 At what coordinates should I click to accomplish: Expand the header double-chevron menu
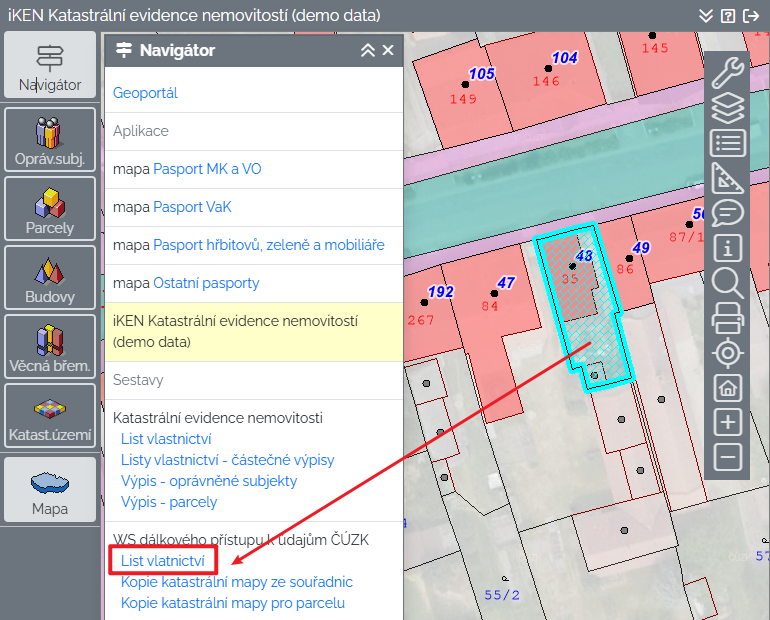tap(706, 16)
